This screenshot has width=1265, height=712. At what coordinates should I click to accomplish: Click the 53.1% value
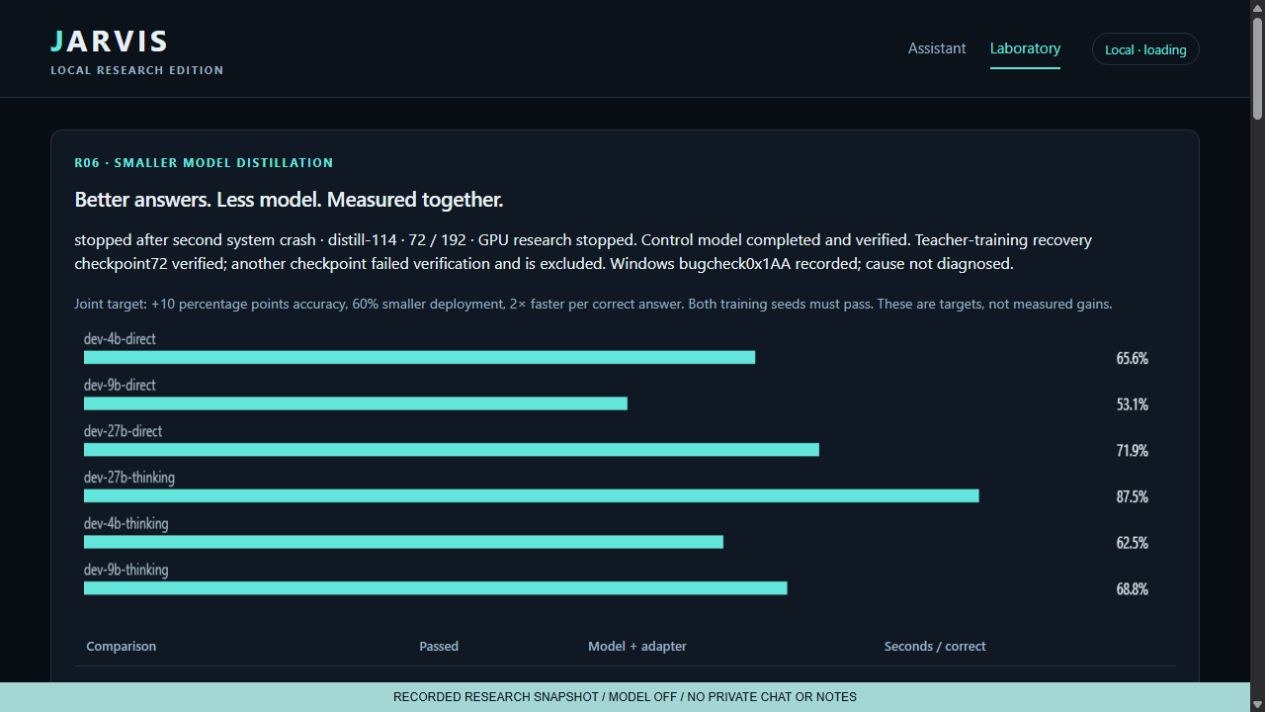point(1132,404)
